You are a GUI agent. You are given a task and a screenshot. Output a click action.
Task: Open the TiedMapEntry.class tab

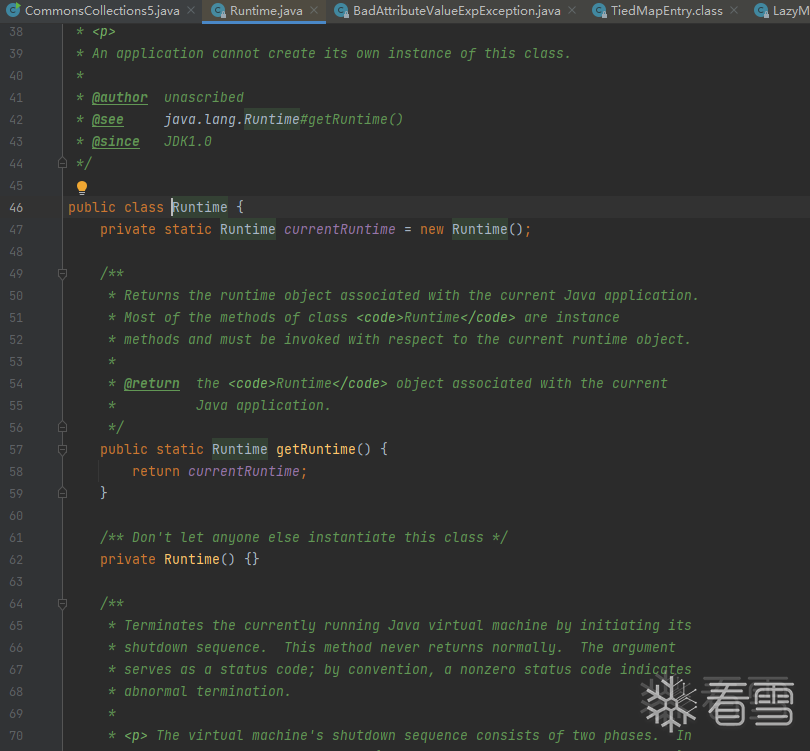click(666, 11)
